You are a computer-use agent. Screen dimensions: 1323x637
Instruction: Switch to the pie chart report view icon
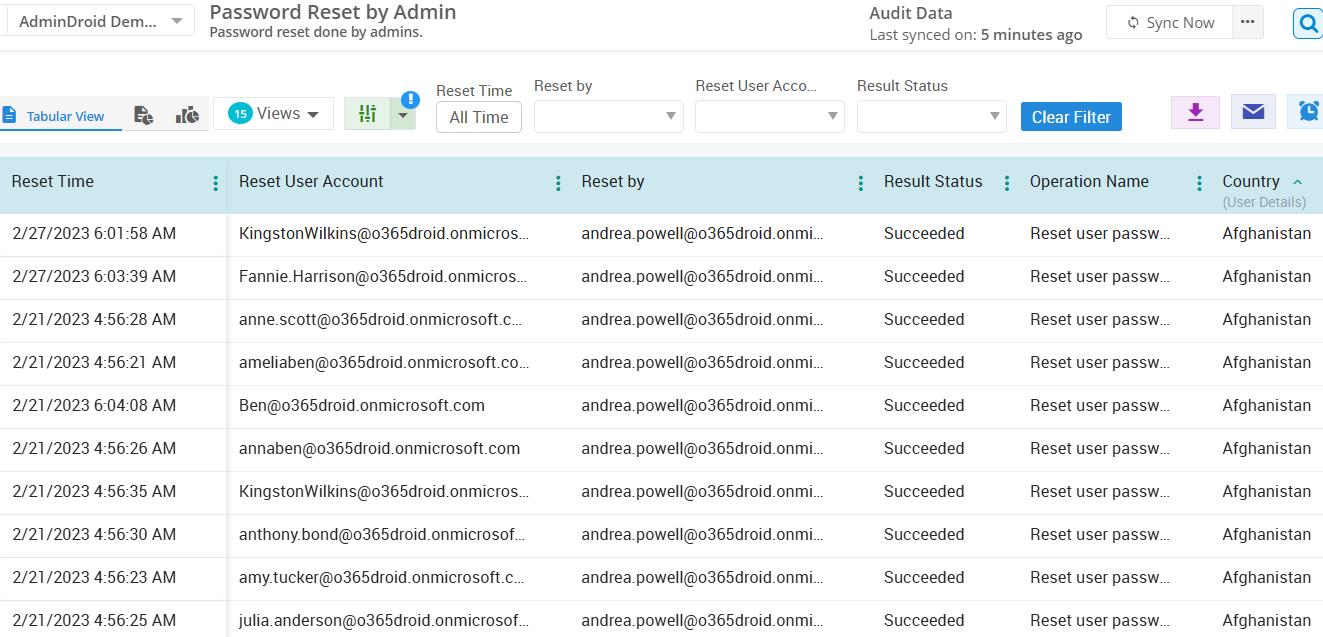(x=143, y=115)
